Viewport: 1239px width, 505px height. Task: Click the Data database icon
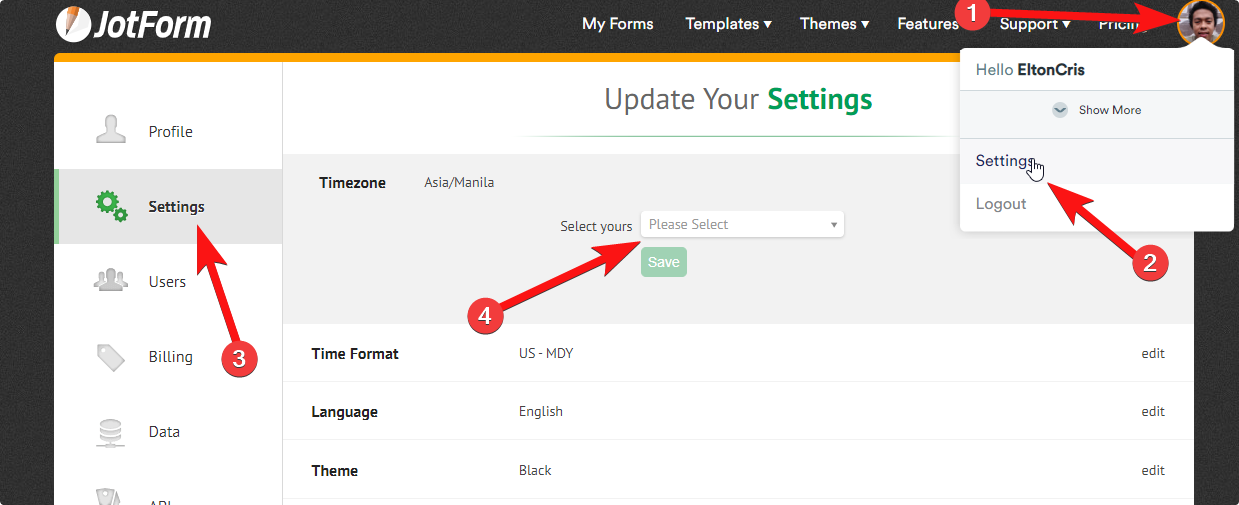coord(111,432)
